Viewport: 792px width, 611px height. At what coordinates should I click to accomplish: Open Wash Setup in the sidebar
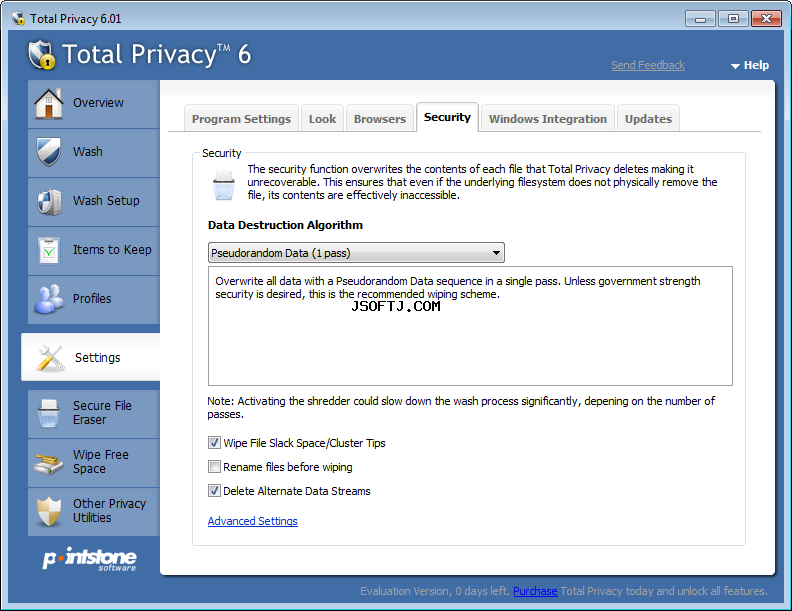click(x=106, y=200)
